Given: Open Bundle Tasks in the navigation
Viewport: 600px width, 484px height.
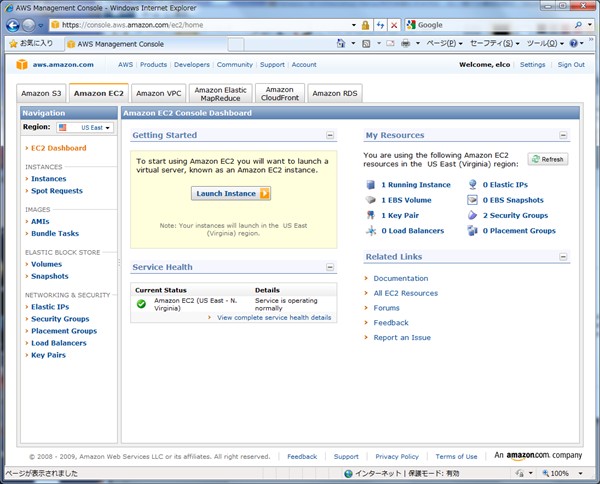Looking at the screenshot, I should (x=55, y=233).
